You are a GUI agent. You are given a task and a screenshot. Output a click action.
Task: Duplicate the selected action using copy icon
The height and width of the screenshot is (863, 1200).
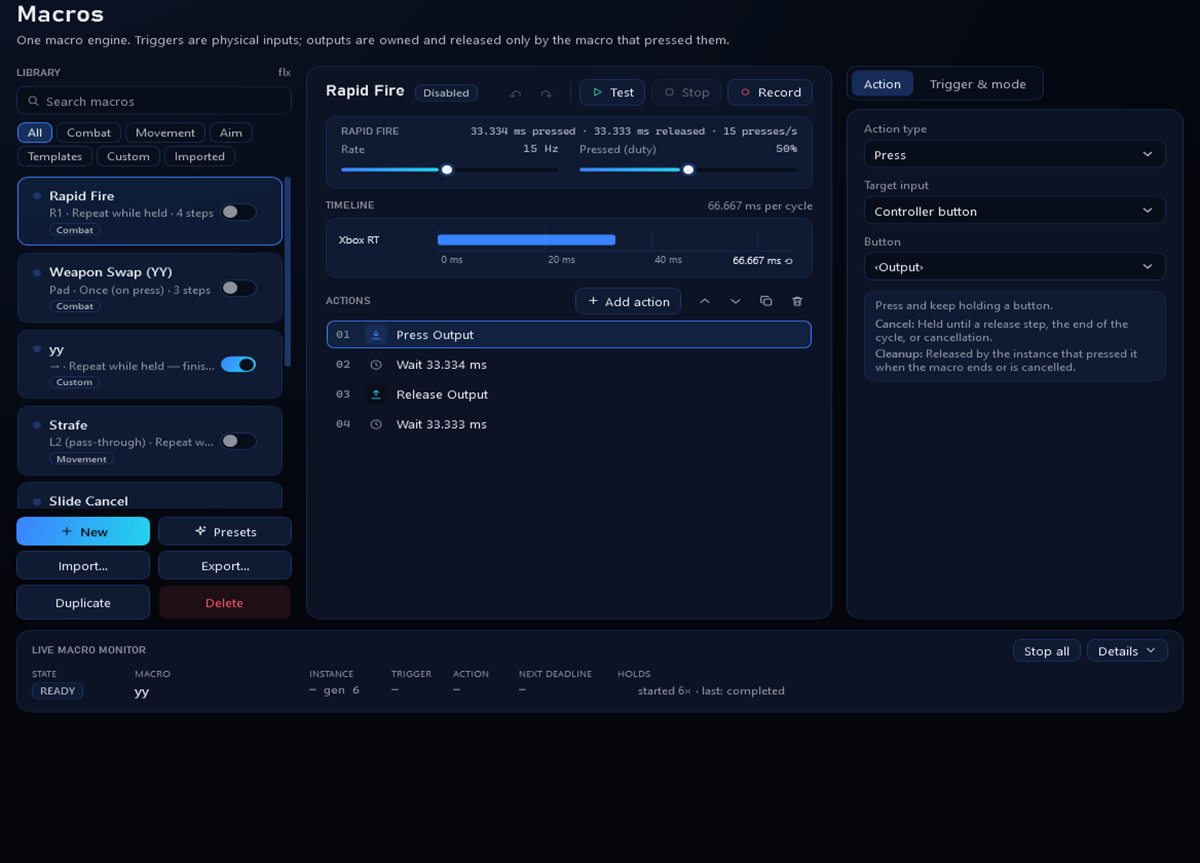pyautogui.click(x=766, y=301)
